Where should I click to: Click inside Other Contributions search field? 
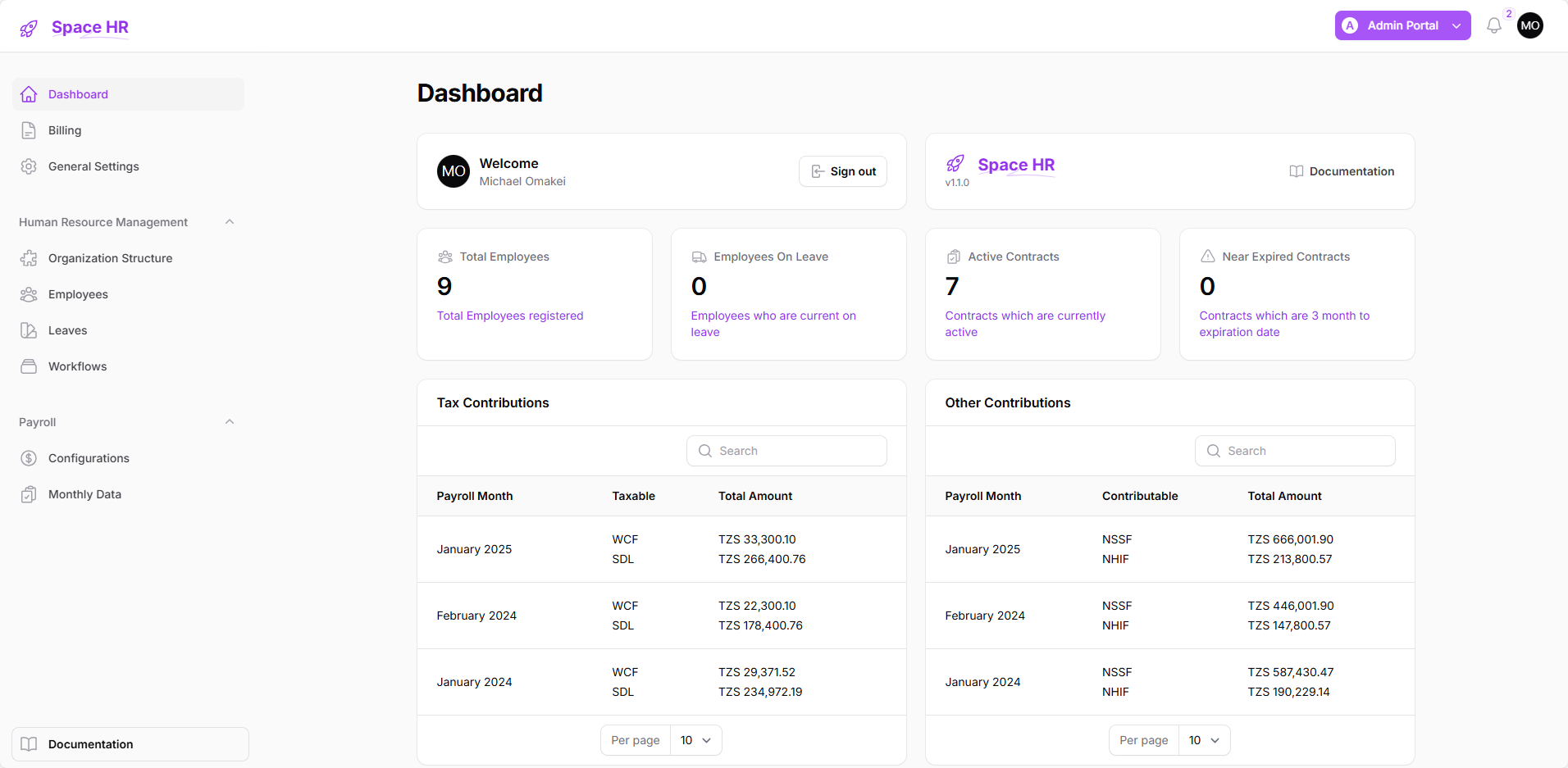(x=1295, y=451)
